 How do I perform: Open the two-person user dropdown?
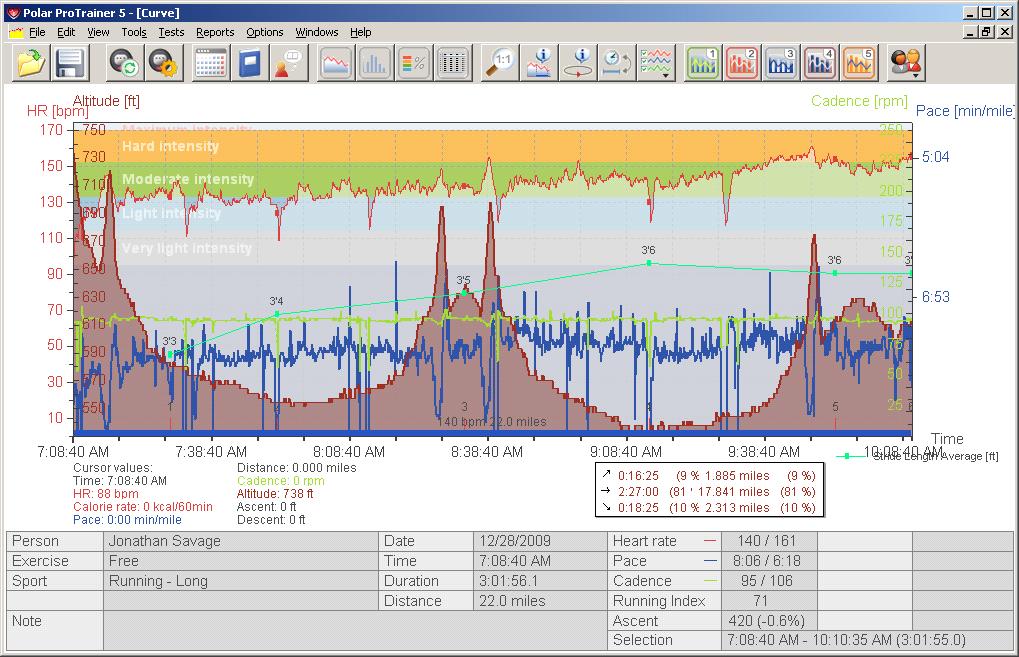pyautogui.click(x=906, y=63)
